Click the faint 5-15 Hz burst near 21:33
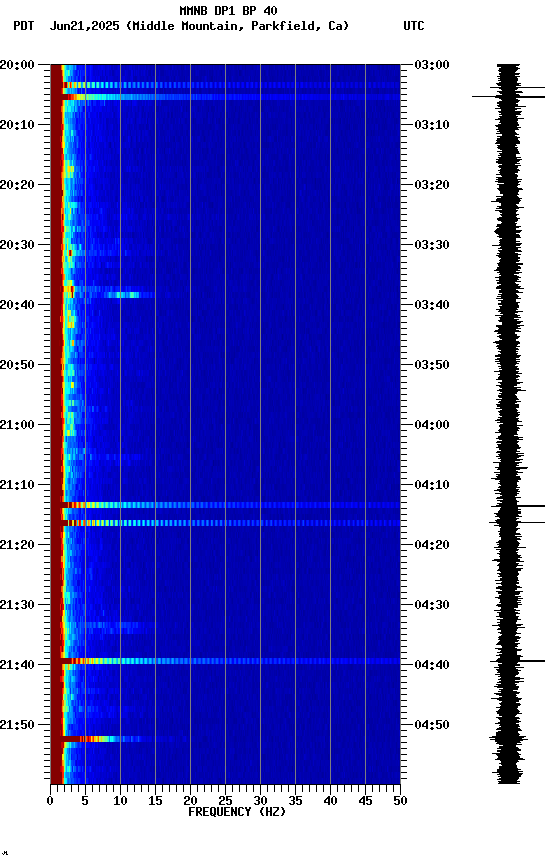The height and width of the screenshot is (864, 552). coord(118,625)
